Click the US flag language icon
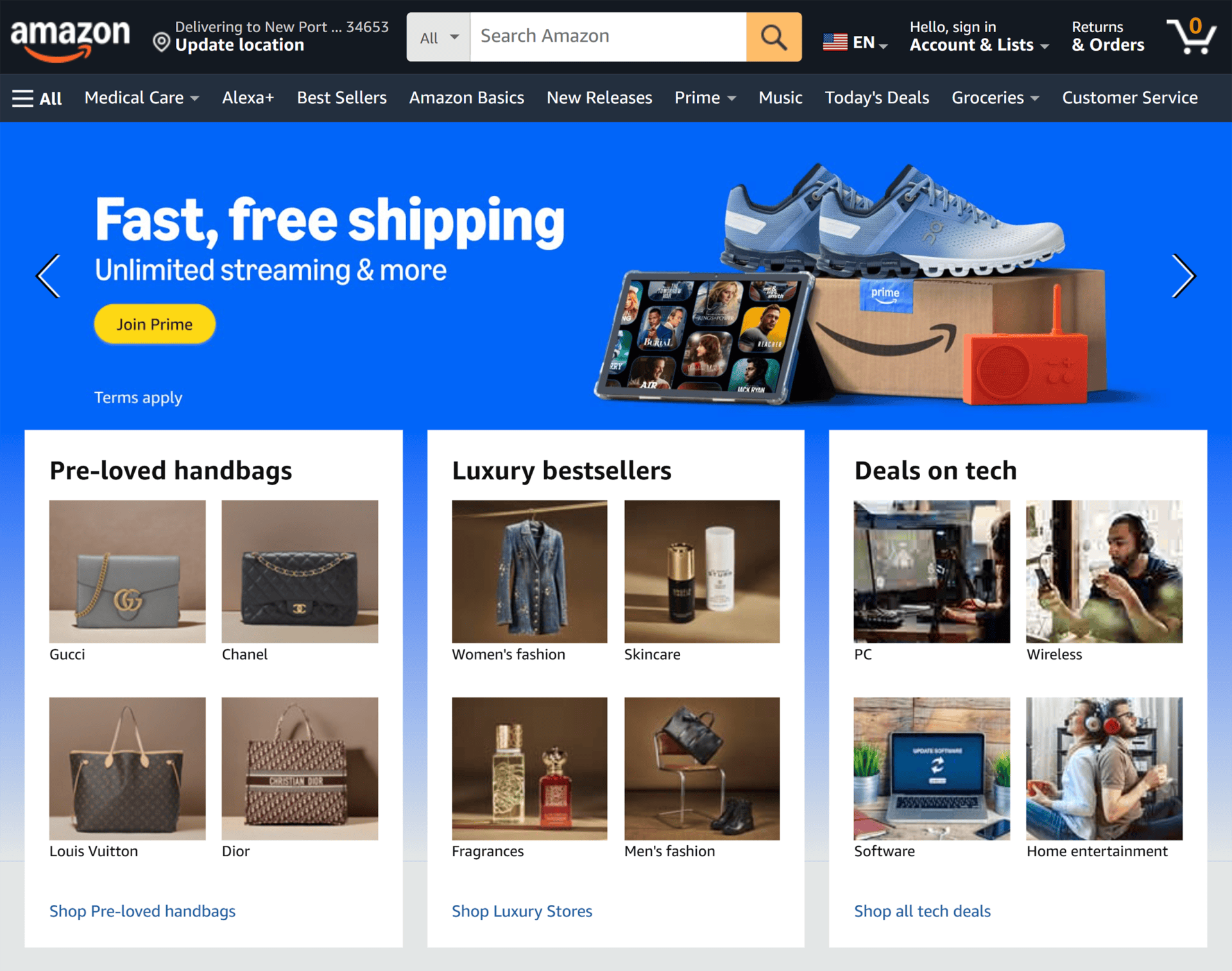 tap(835, 42)
